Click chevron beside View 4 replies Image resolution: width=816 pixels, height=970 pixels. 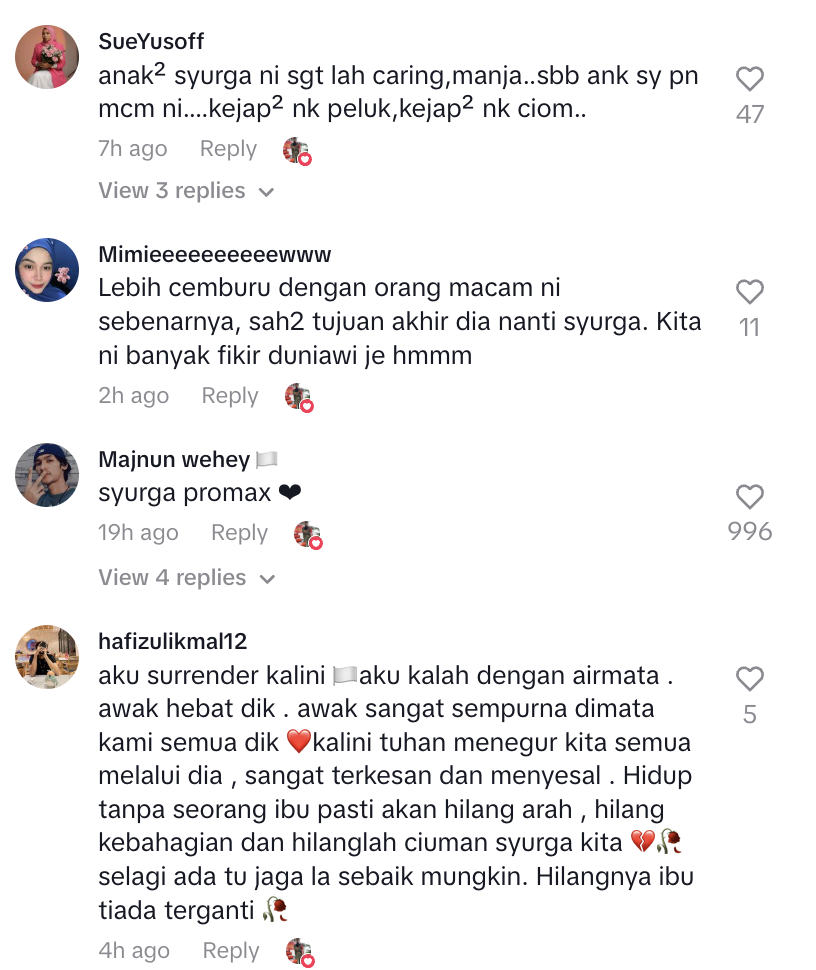267,580
